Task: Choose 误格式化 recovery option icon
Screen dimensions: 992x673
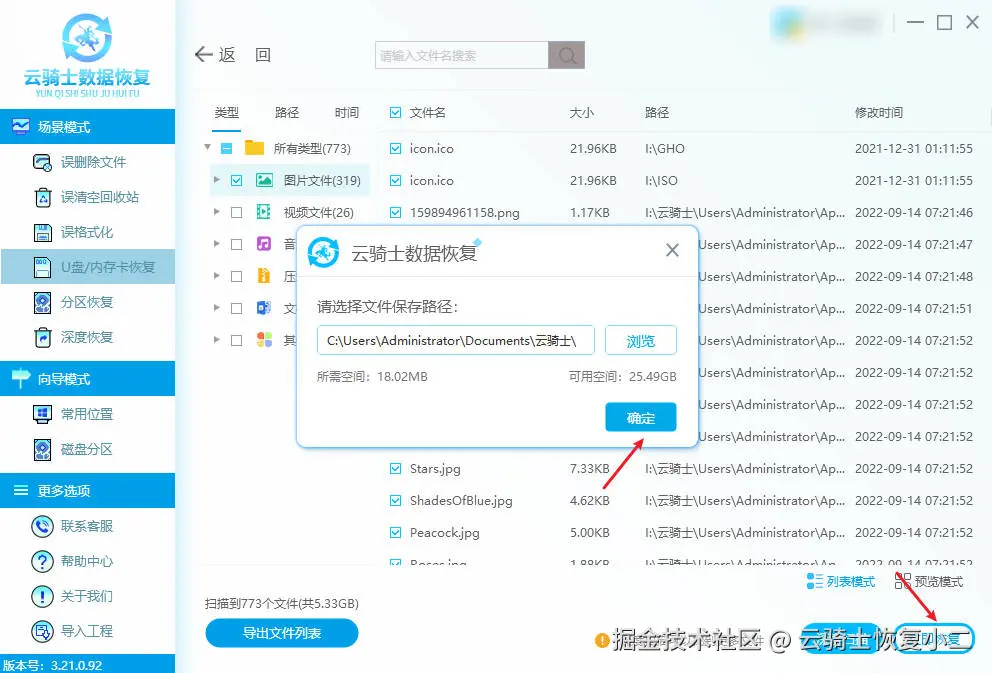Action: click(x=42, y=232)
